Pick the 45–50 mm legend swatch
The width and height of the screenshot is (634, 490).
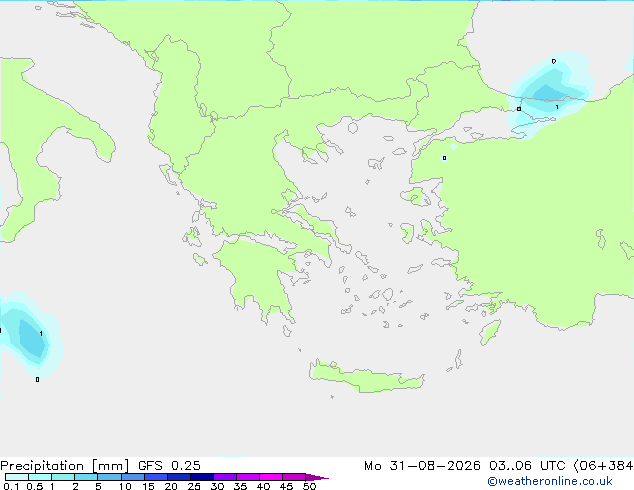pyautogui.click(x=294, y=477)
